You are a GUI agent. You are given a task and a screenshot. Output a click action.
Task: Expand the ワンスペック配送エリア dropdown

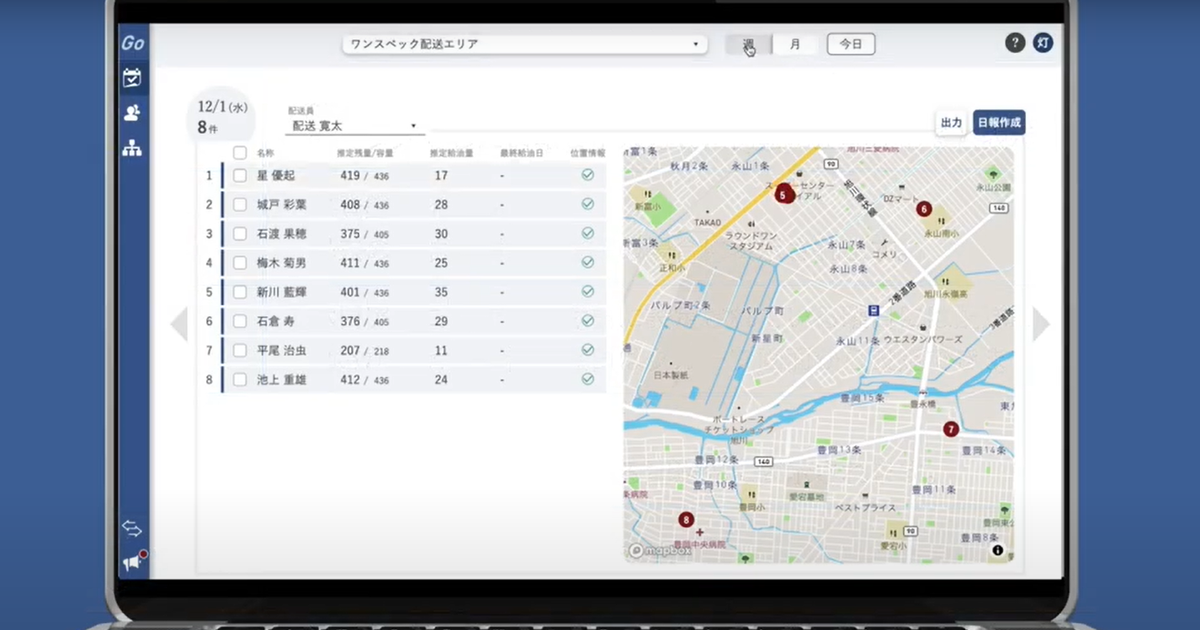(x=525, y=45)
